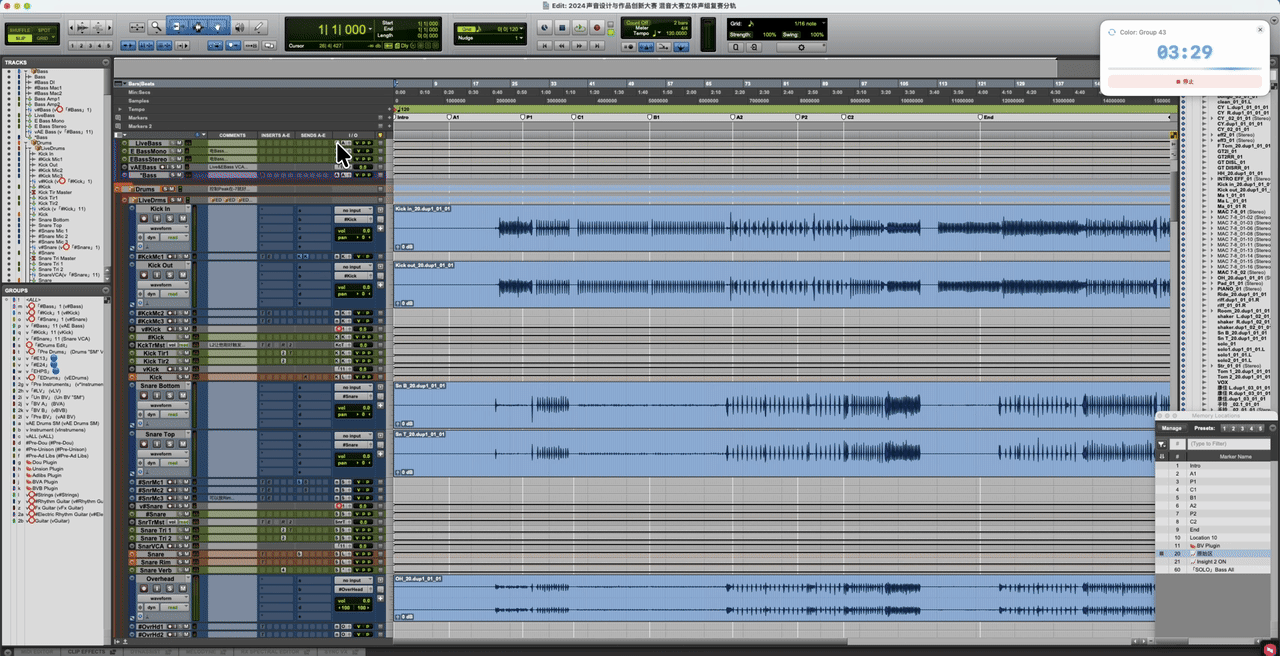1280x656 pixels.
Task: Open Overhead #OverHead output selector
Action: (x=353, y=590)
